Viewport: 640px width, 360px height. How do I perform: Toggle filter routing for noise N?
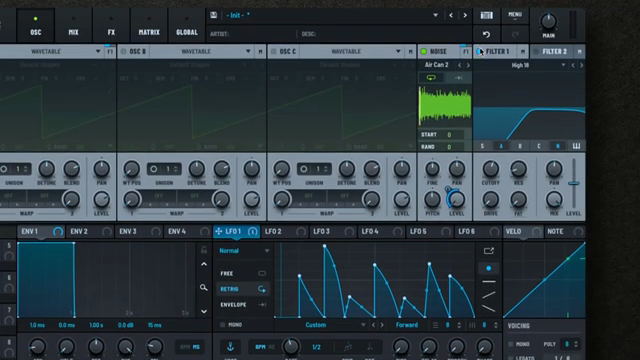coord(558,146)
